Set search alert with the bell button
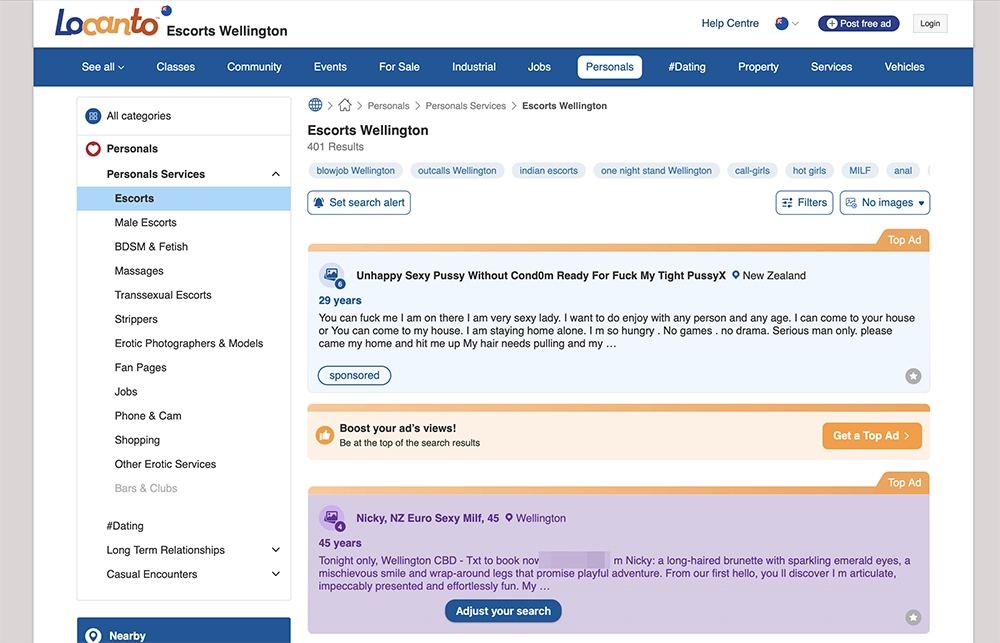Screen dimensions: 1000x643 click(359, 202)
